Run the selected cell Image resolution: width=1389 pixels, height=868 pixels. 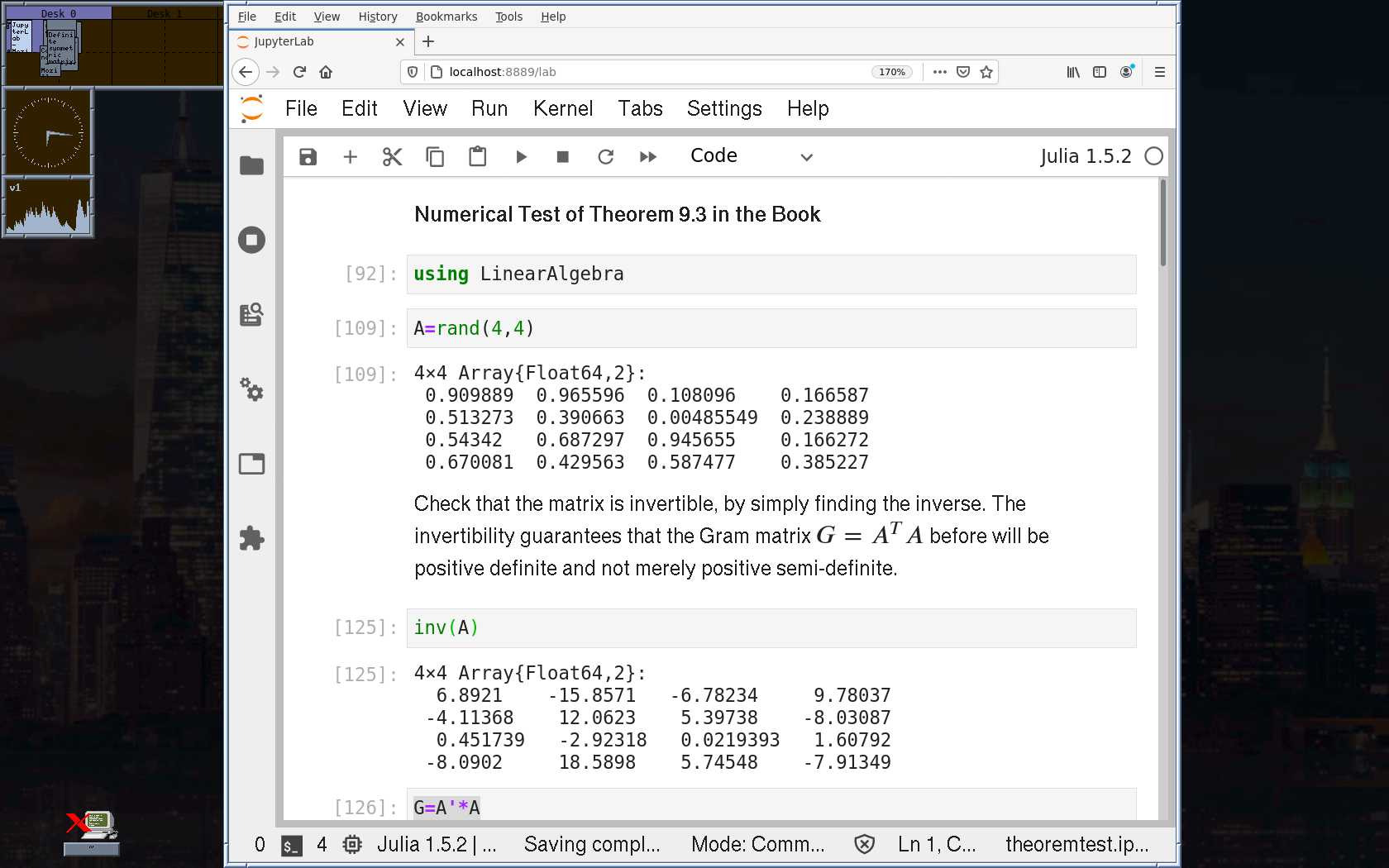[521, 157]
